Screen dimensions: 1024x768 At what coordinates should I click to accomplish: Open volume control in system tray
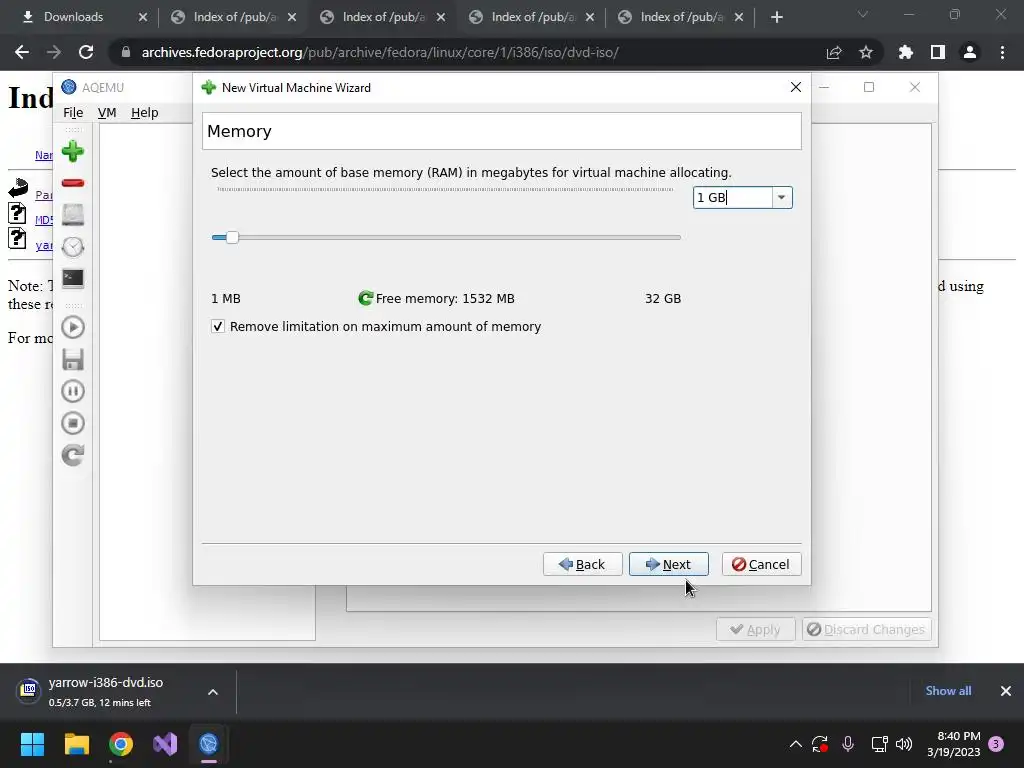904,744
